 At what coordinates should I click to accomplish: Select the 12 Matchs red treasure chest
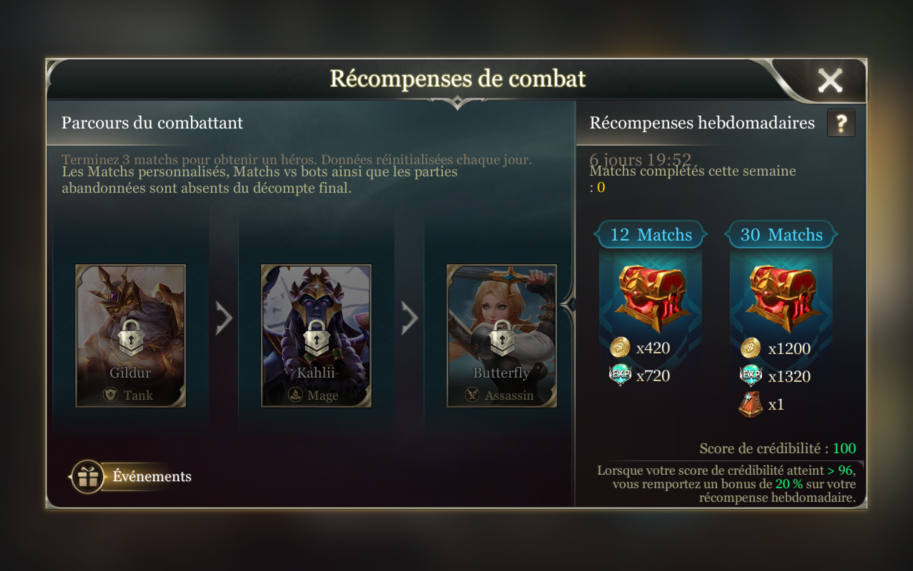click(x=651, y=297)
